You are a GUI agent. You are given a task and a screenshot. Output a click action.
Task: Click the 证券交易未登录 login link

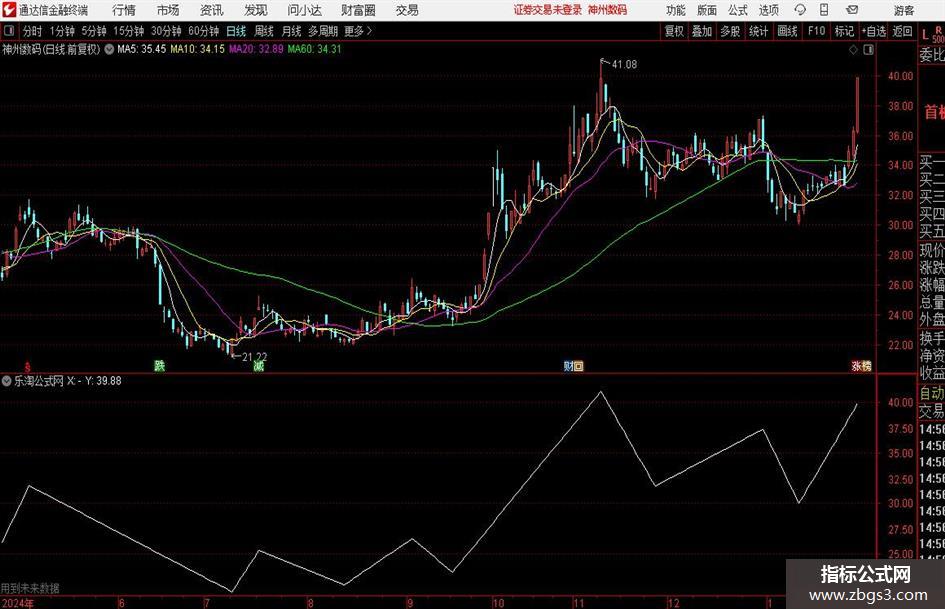(x=547, y=10)
